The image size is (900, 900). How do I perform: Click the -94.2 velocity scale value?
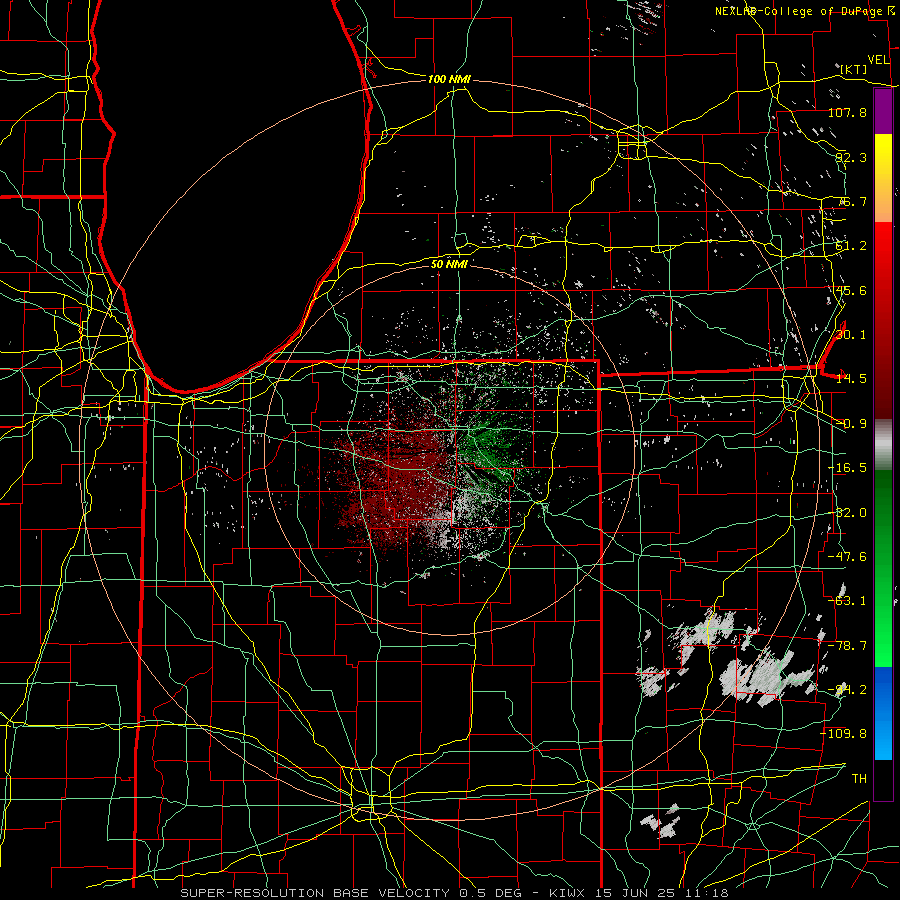(x=847, y=690)
